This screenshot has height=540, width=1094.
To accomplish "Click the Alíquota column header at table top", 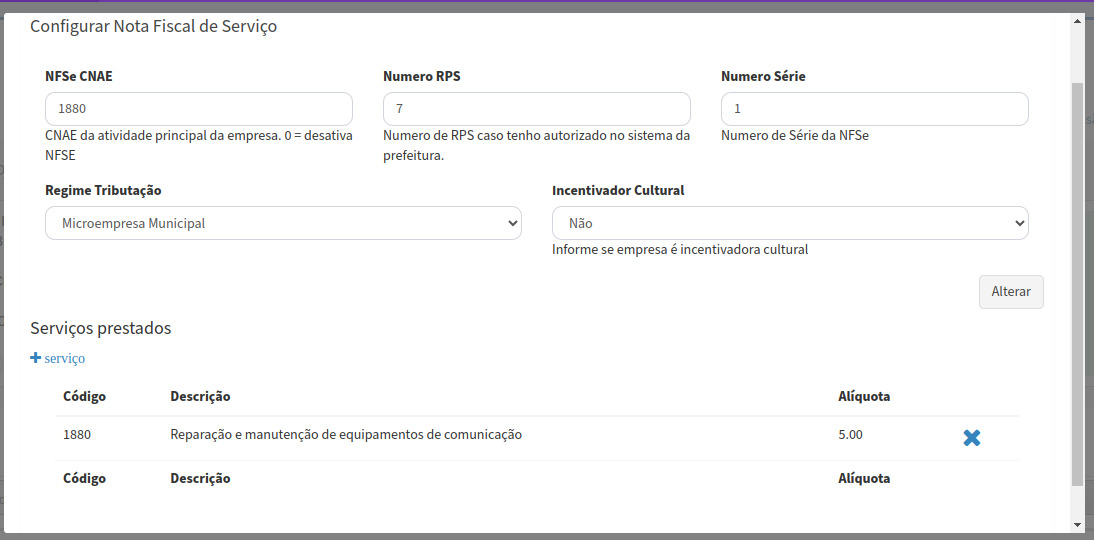I will click(x=863, y=396).
